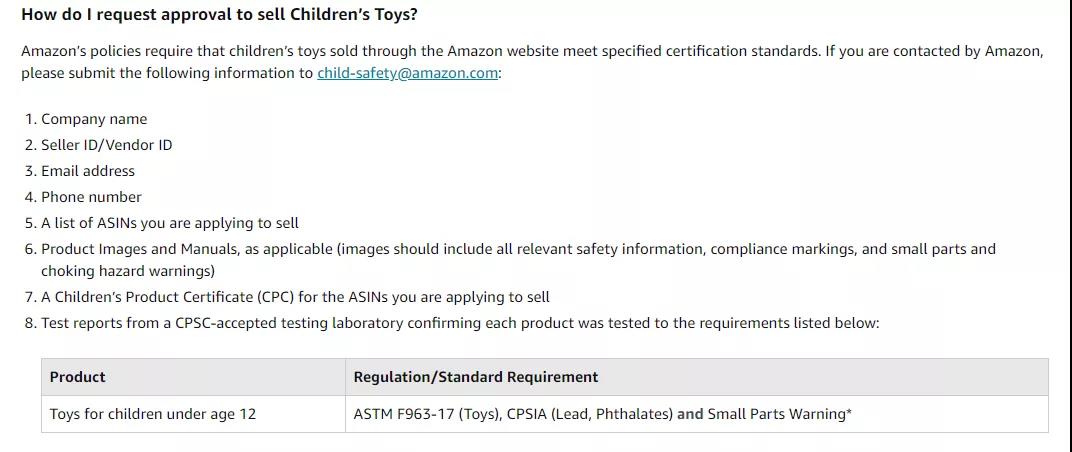
Task: Click the choking hazard warnings line
Action: click(128, 271)
